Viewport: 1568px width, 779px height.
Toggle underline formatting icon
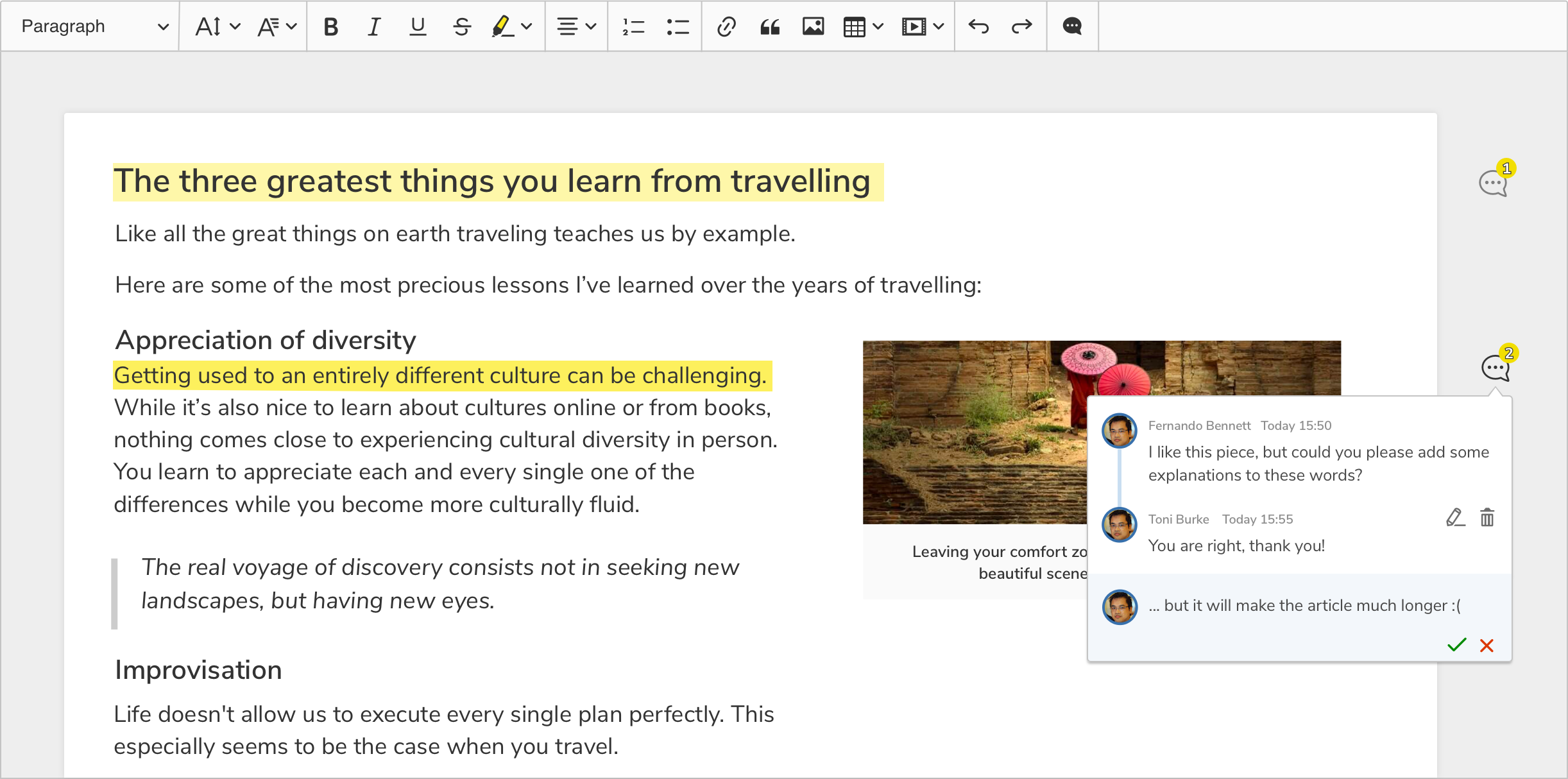coord(416,27)
